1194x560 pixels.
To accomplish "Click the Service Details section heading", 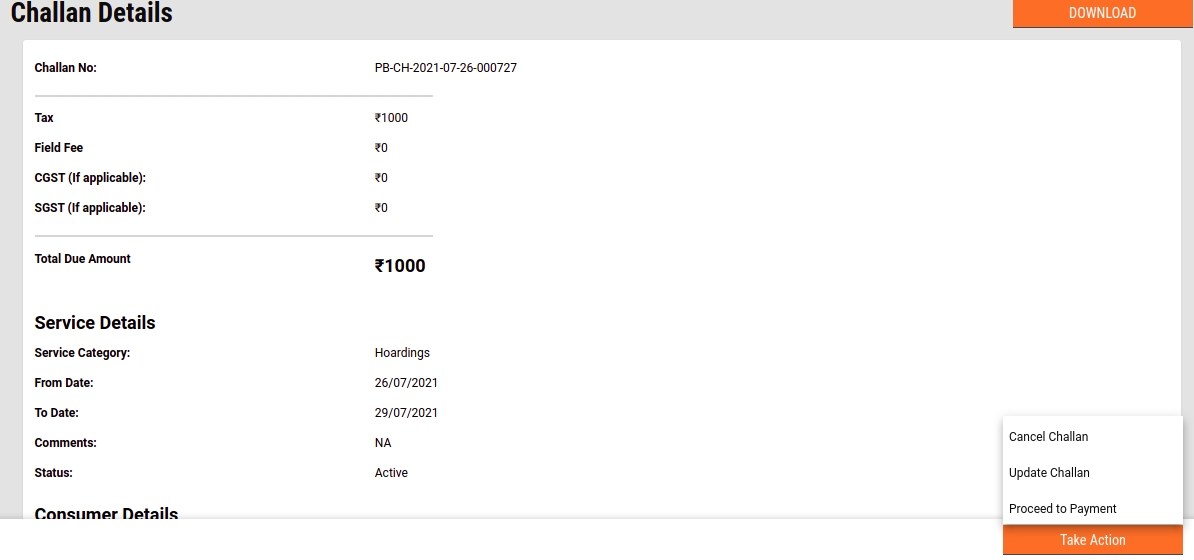I will pos(95,323).
